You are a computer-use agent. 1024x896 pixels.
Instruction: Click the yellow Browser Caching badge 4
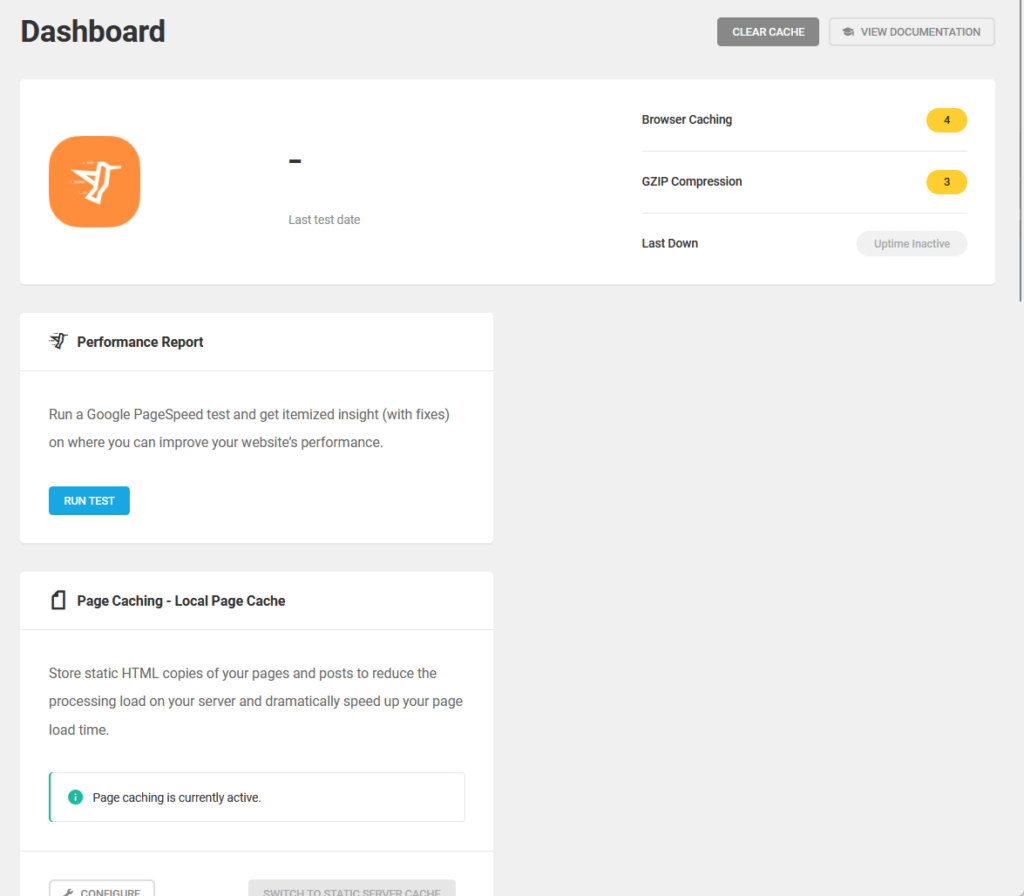(x=946, y=120)
